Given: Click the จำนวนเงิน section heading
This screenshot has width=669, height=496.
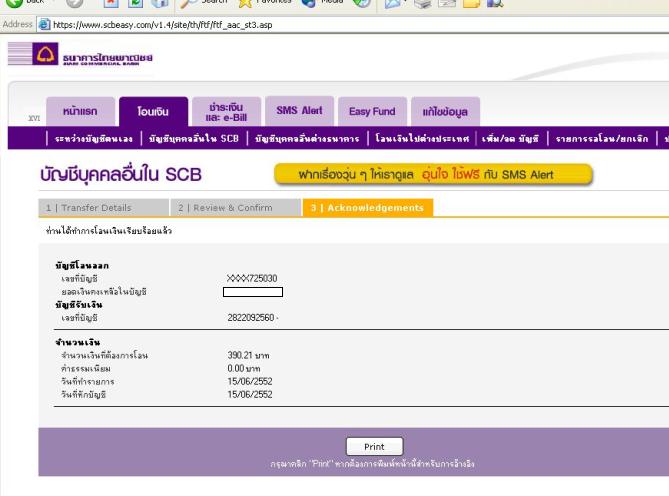Looking at the screenshot, I should click(77, 342).
